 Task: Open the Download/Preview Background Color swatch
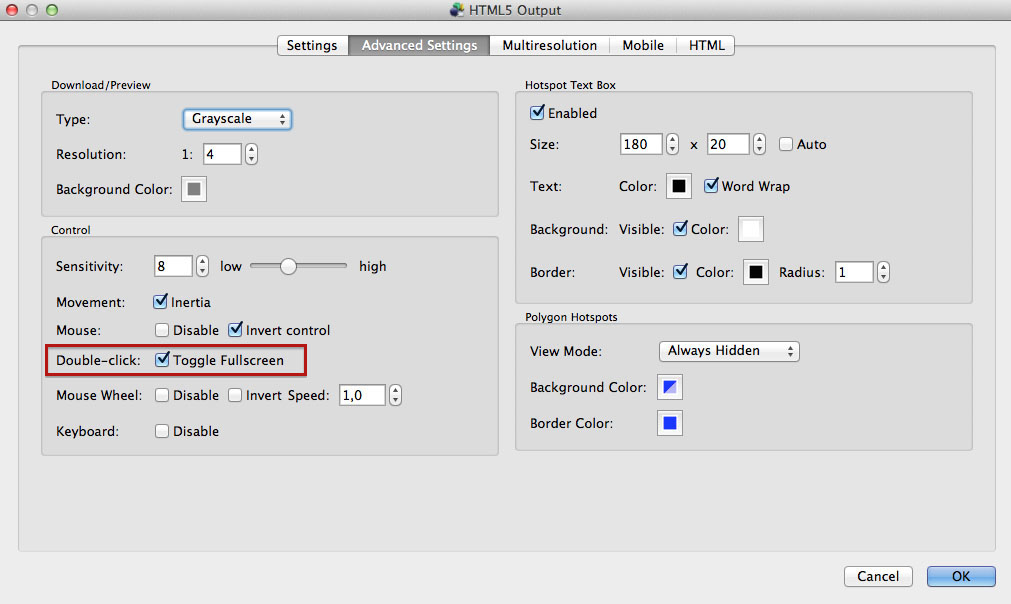tap(193, 190)
